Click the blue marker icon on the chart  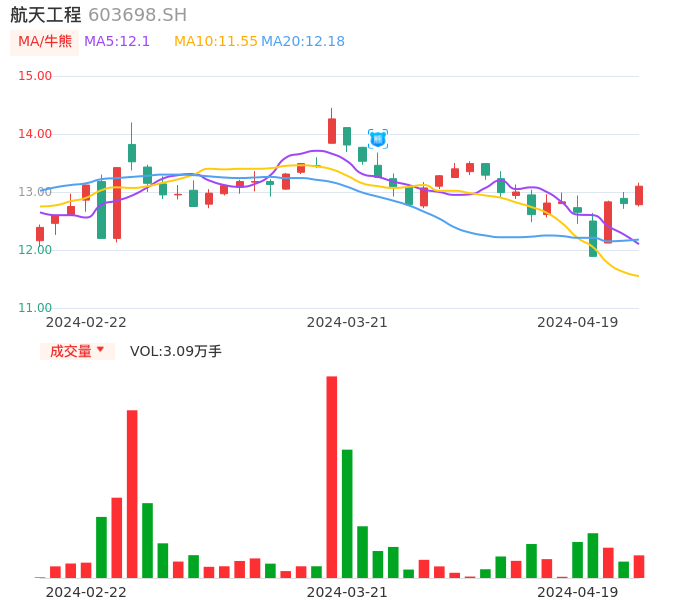tap(377, 139)
